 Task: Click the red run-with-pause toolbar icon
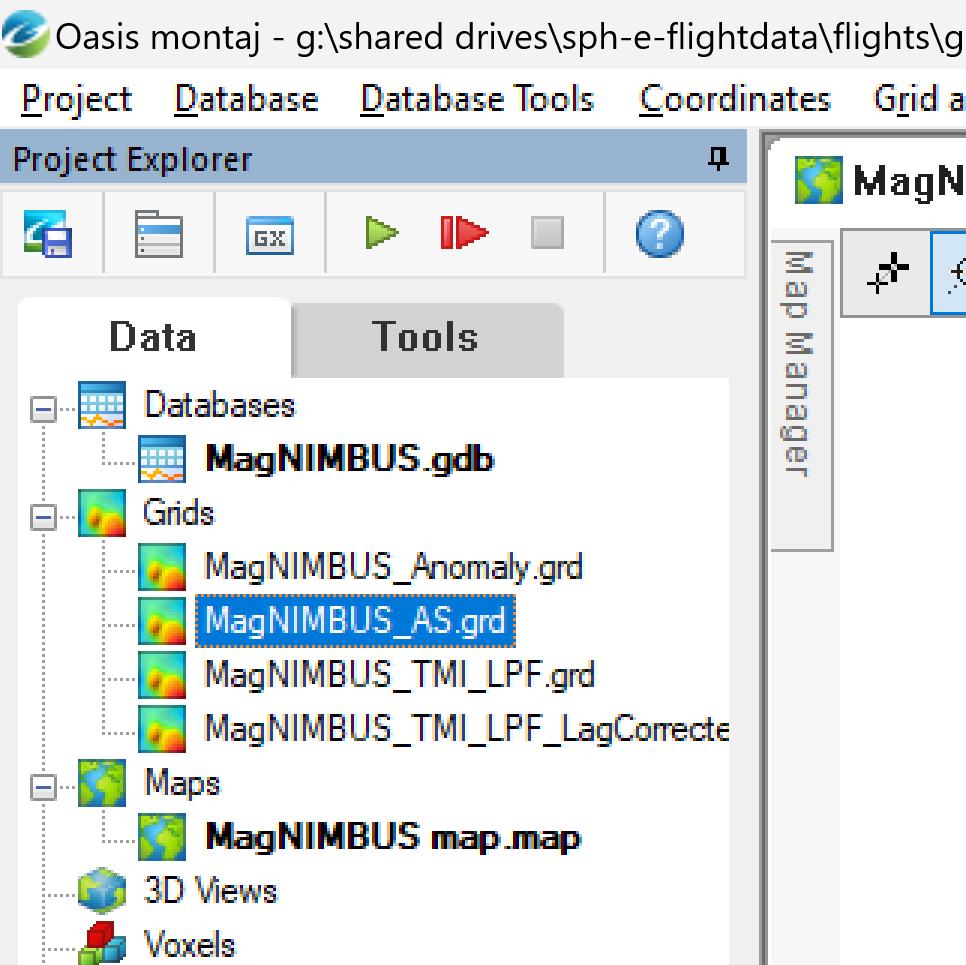pos(464,233)
